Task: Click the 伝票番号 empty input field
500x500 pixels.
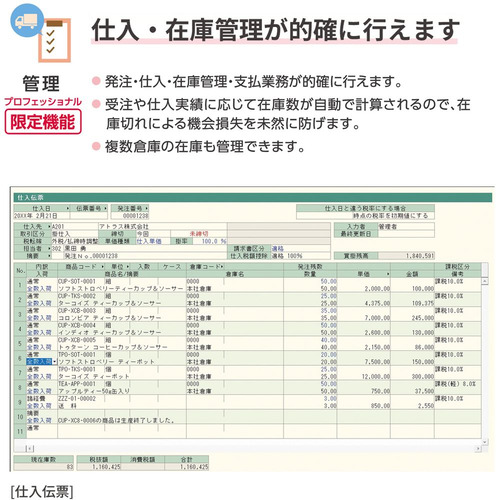Action: point(89,216)
